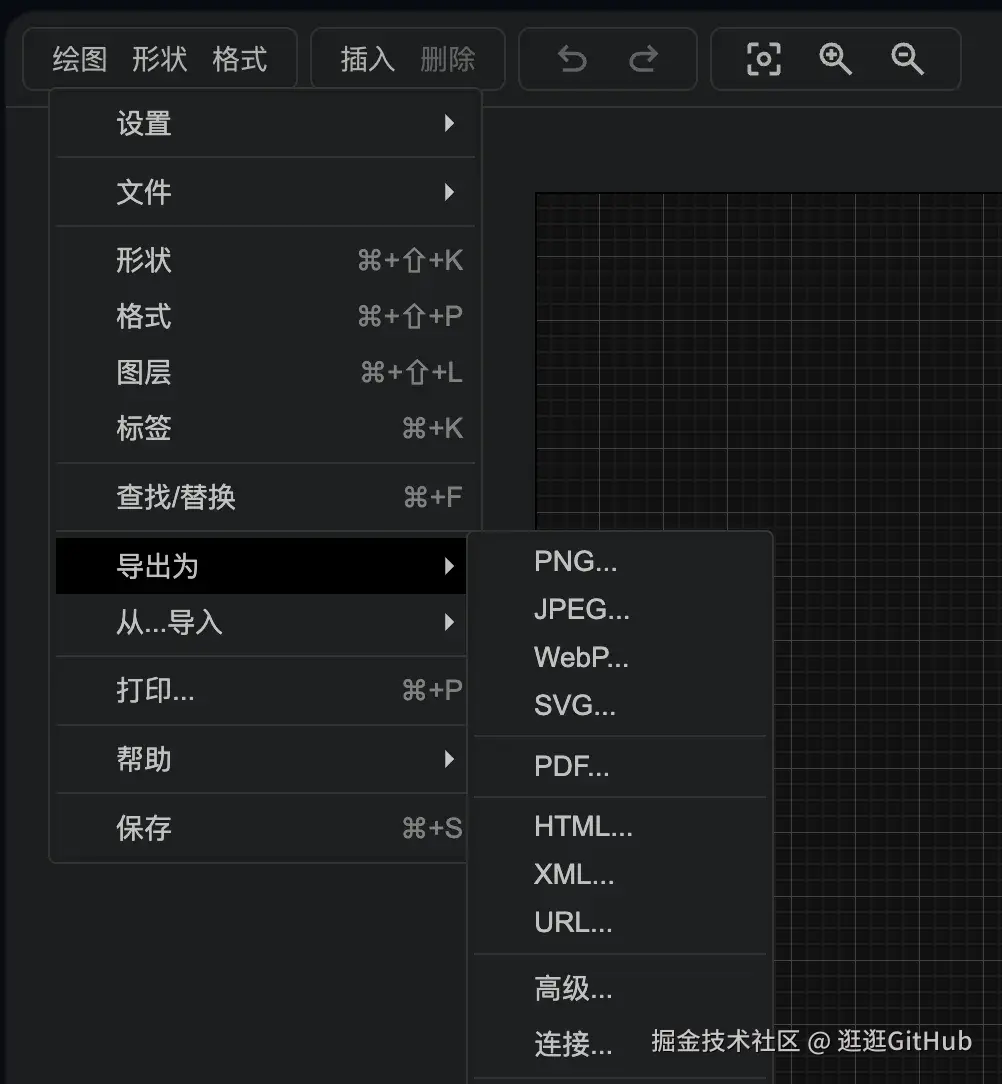Select 保存 to save the file

(143, 828)
